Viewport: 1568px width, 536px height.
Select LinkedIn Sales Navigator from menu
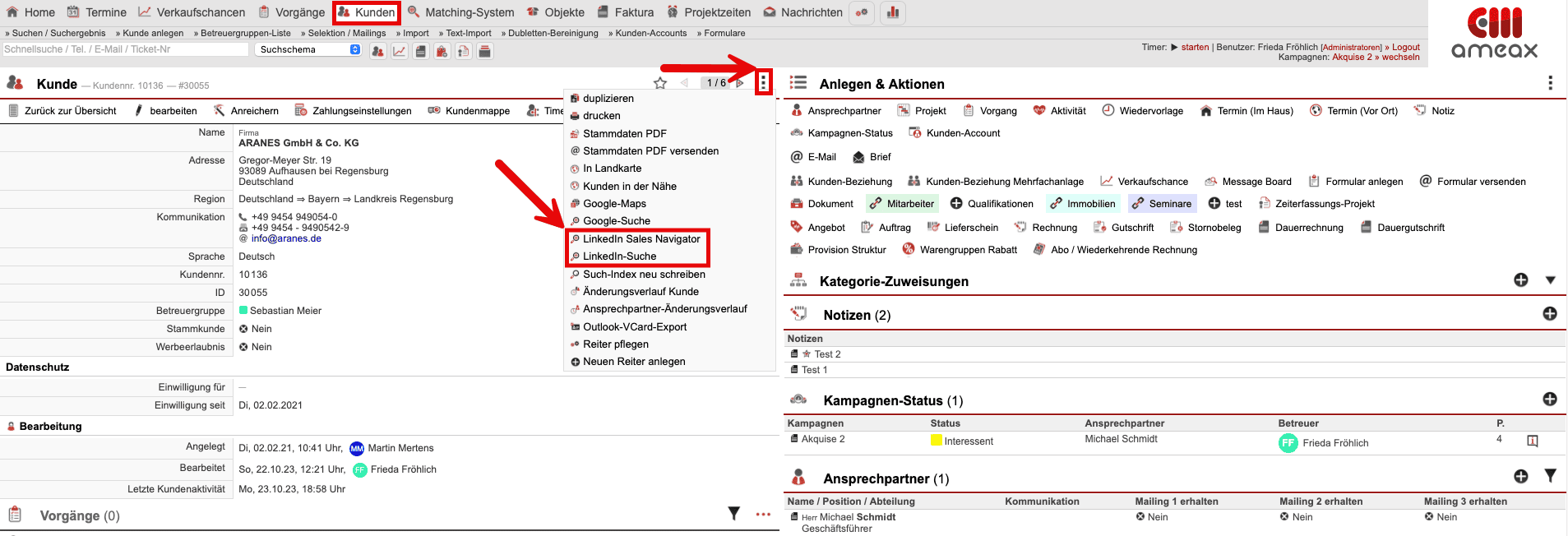coord(641,239)
